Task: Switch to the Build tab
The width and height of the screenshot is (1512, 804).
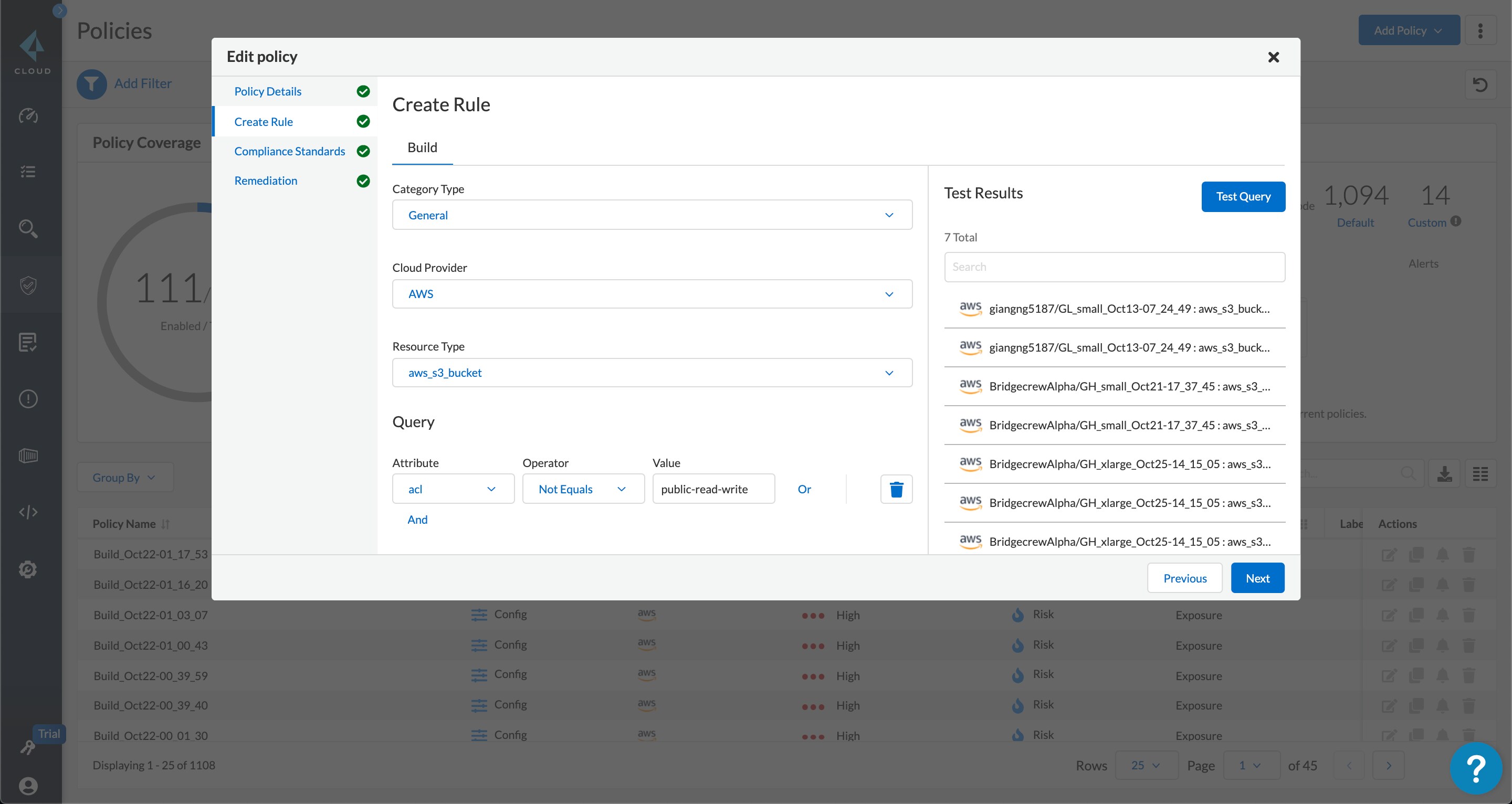Action: click(x=422, y=147)
